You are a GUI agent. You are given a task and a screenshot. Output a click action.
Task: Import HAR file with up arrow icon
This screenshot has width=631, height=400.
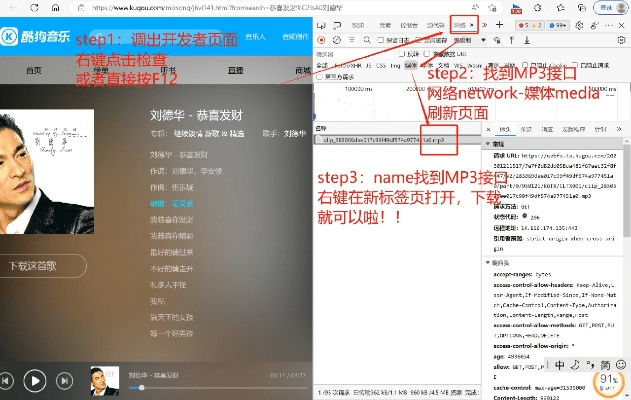[511, 40]
